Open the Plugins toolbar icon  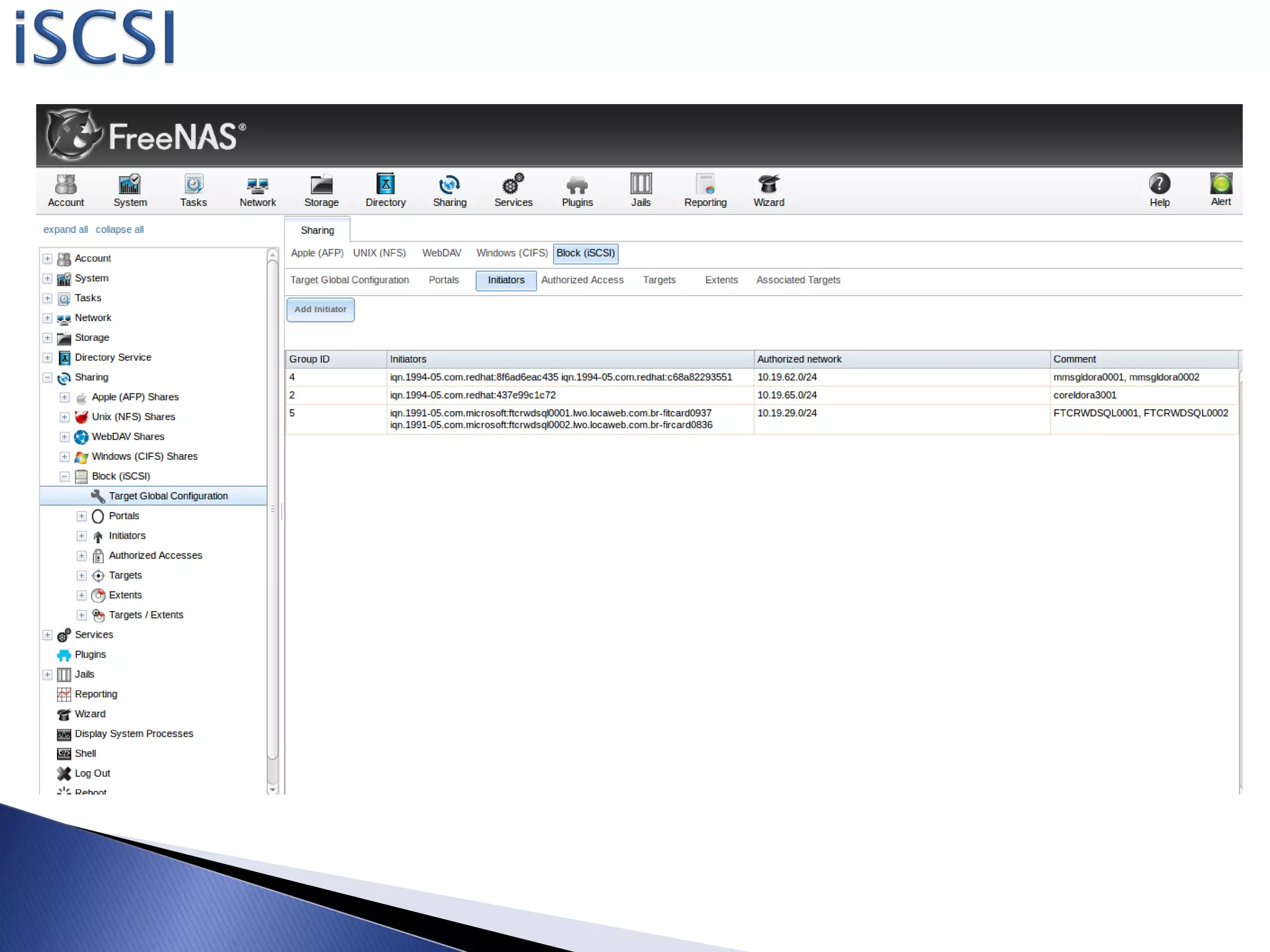[x=577, y=185]
